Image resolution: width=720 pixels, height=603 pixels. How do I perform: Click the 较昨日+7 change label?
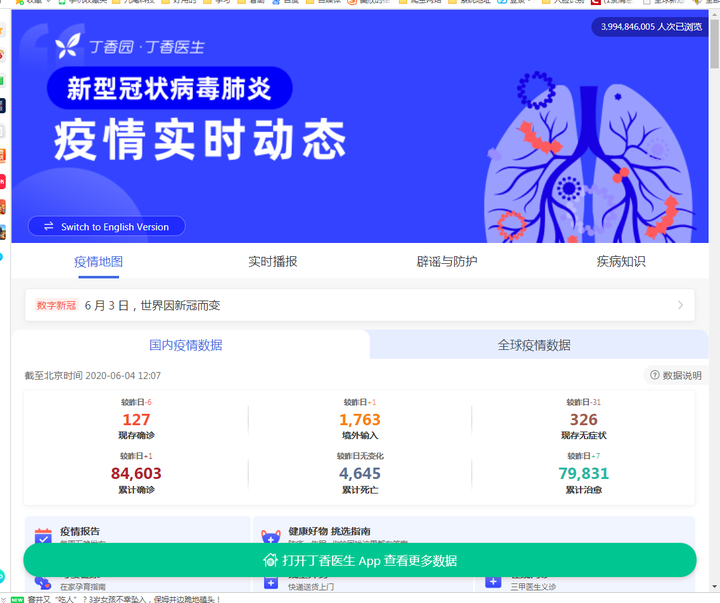(x=584, y=456)
